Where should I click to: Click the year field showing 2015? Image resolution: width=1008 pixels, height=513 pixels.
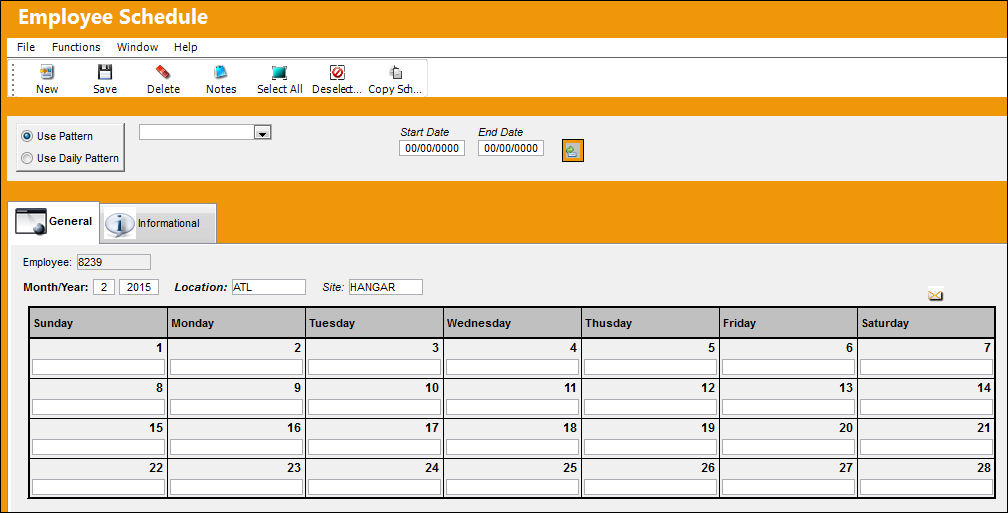(x=139, y=287)
